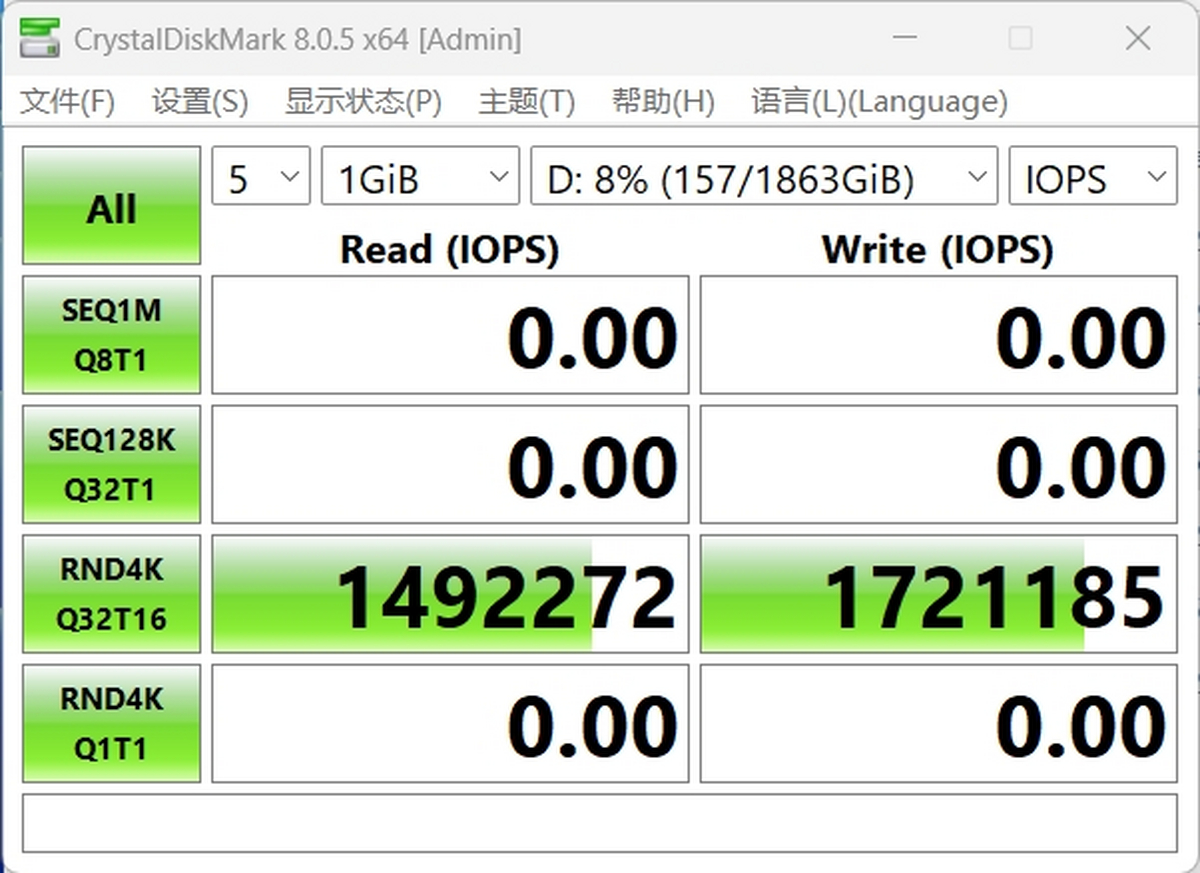Open the D: drive selection dropdown
The height and width of the screenshot is (873, 1200).
click(763, 177)
